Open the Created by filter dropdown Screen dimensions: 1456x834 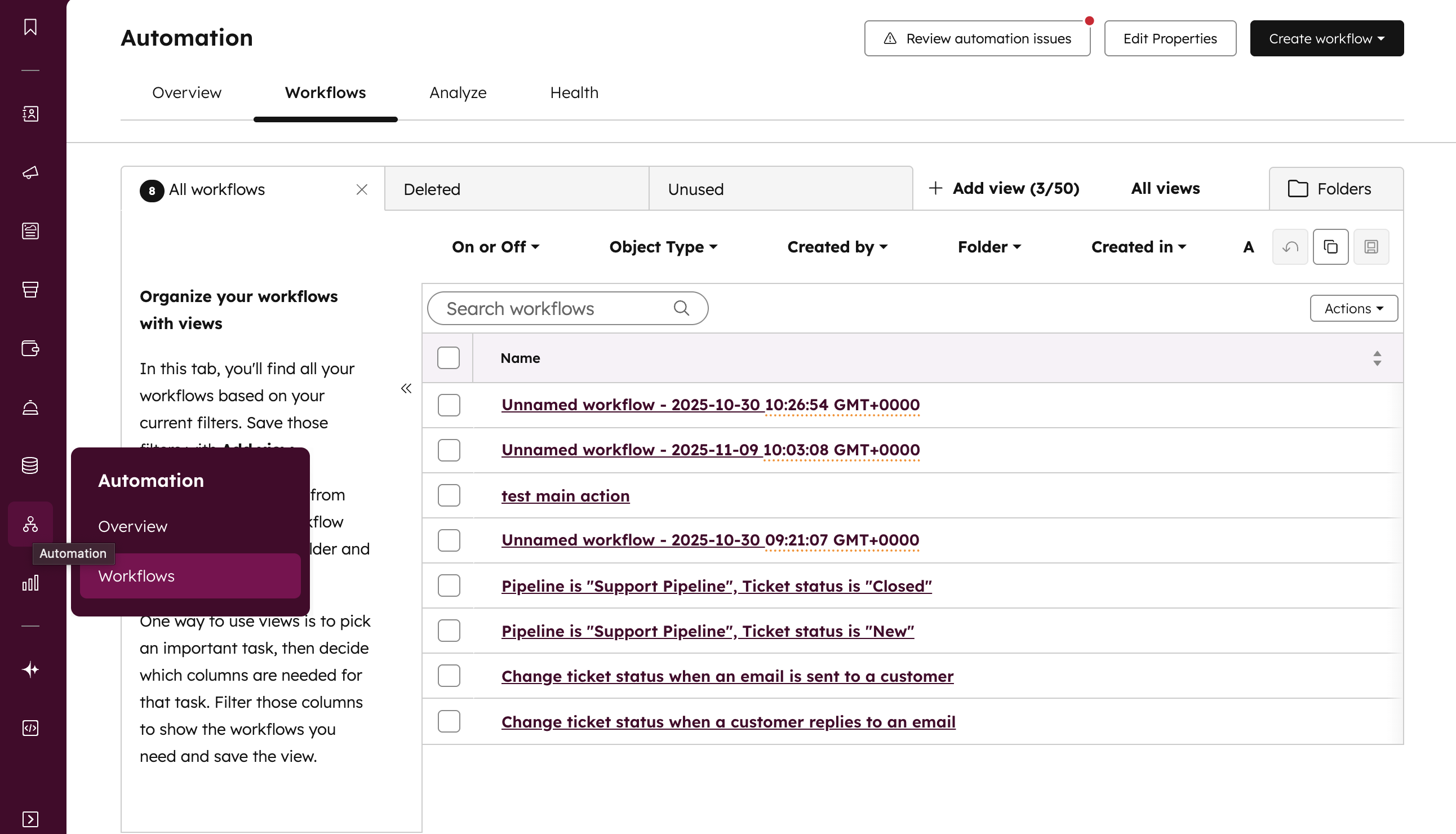[x=837, y=247]
